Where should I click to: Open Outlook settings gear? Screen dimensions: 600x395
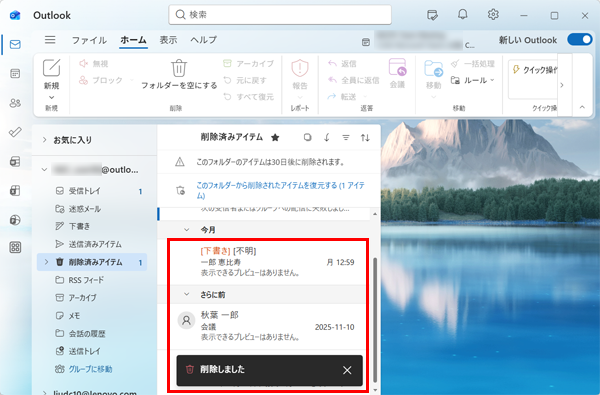coord(493,15)
